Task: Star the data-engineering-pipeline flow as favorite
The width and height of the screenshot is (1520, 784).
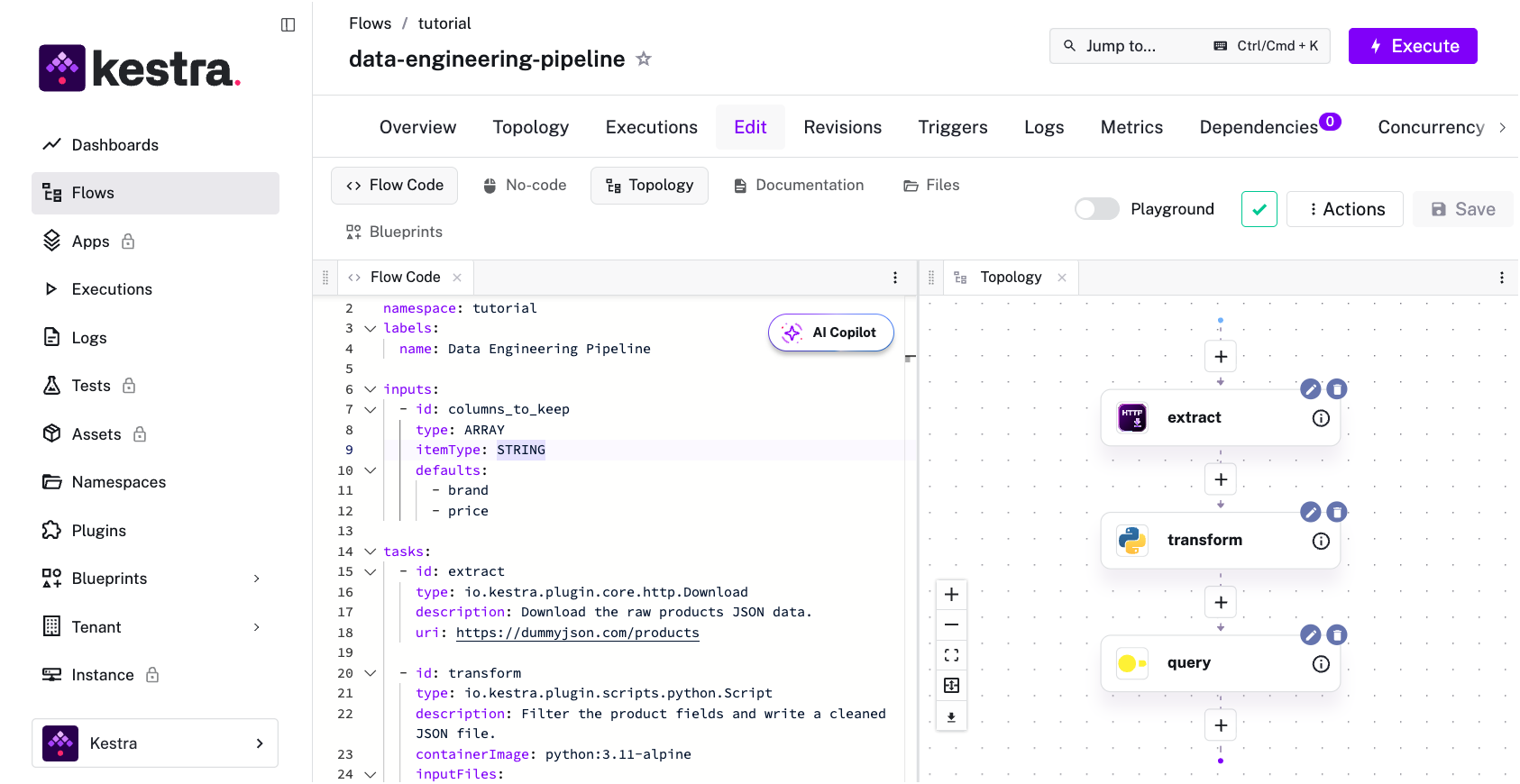Action: (x=644, y=59)
